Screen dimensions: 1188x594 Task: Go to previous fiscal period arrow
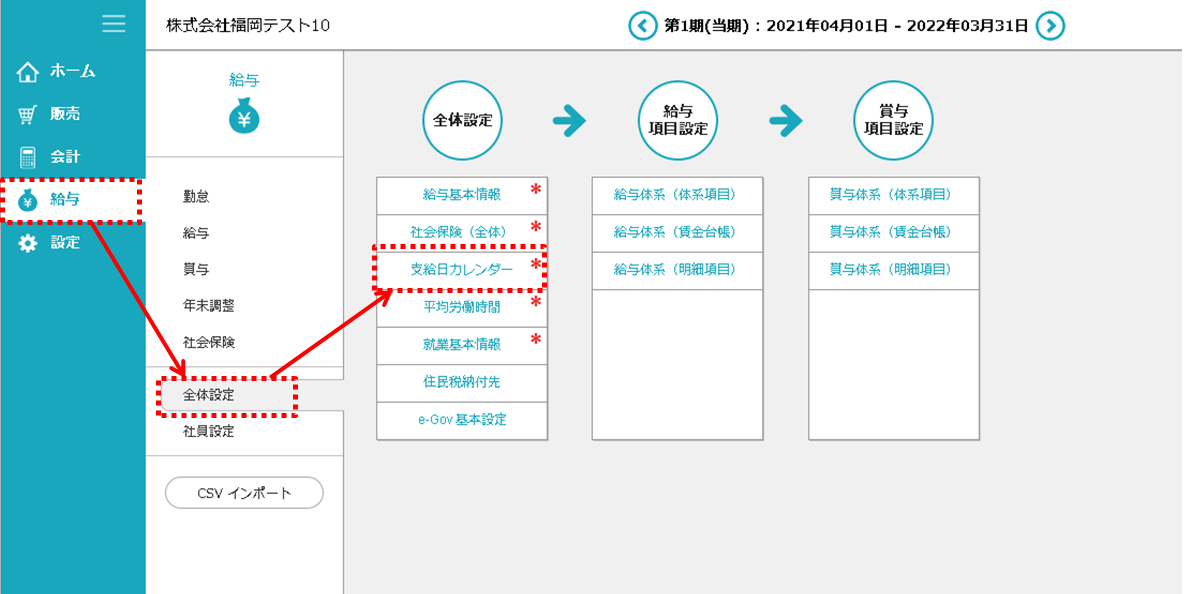[643, 26]
